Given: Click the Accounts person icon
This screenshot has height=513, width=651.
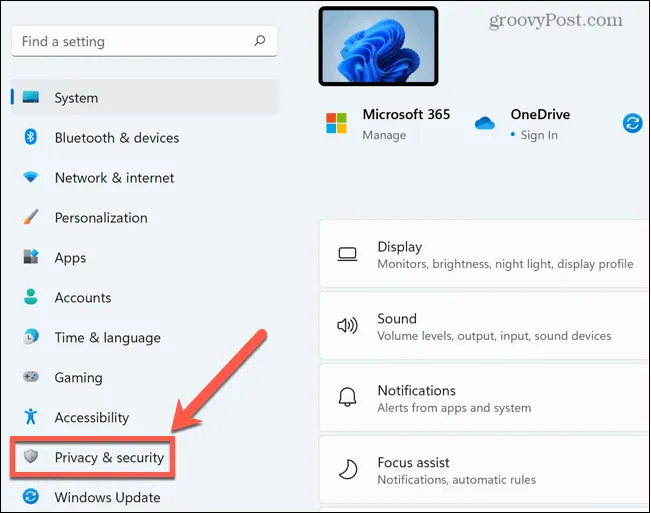Looking at the screenshot, I should click(x=30, y=297).
